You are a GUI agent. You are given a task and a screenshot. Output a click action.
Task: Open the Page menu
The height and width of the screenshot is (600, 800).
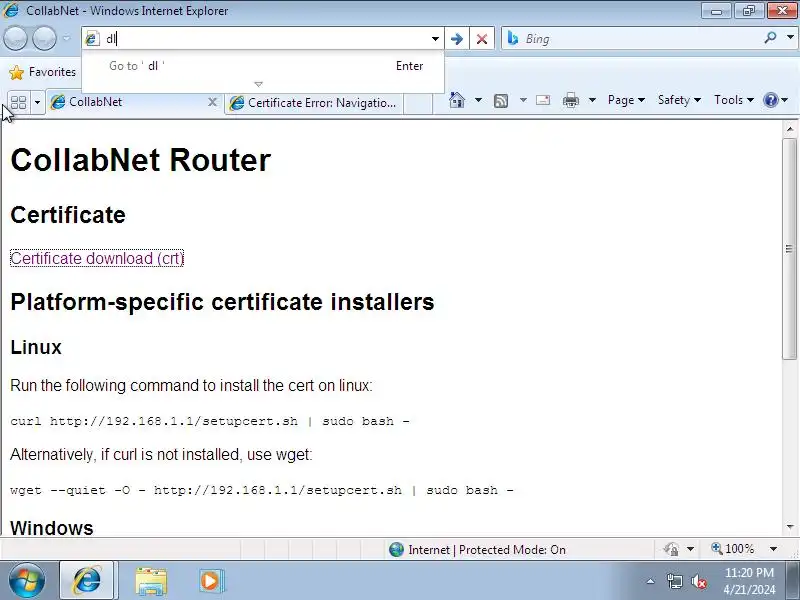tap(626, 100)
